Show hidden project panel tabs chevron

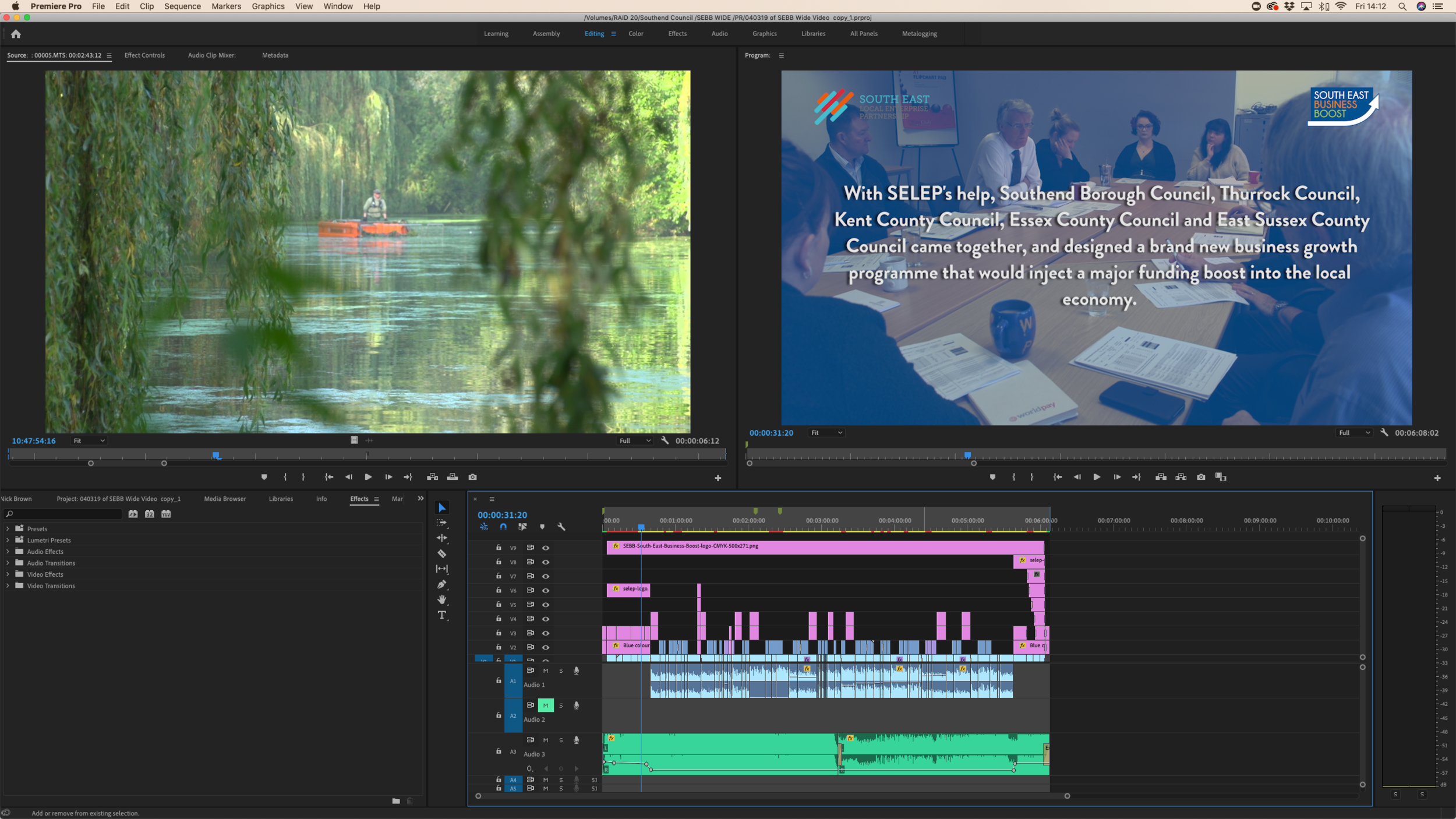(x=420, y=499)
